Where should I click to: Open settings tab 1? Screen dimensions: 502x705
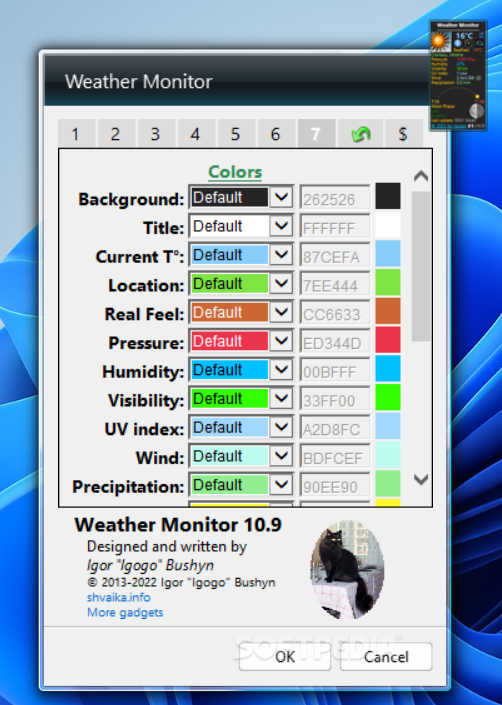(76, 134)
